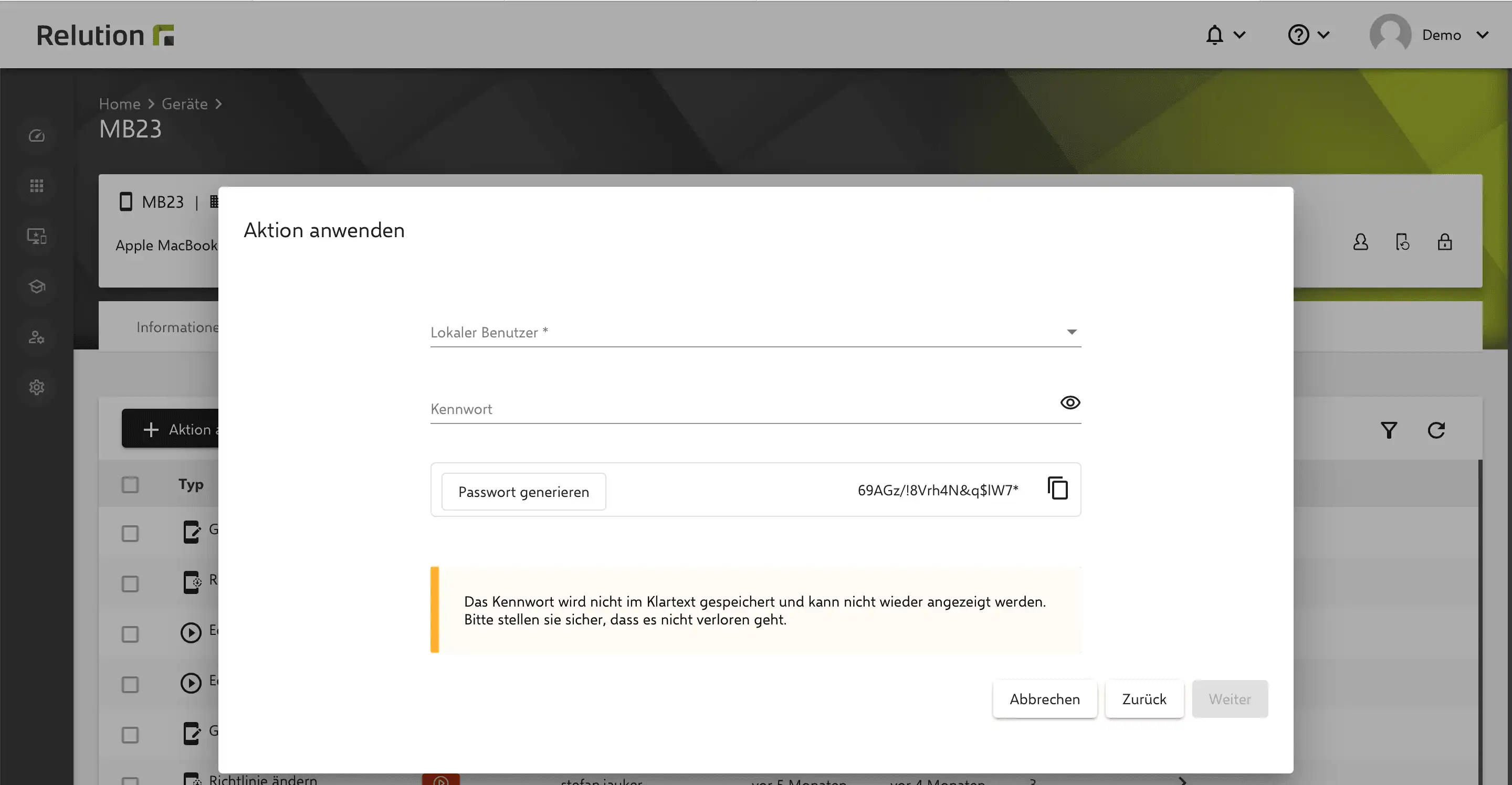
Task: Click the Typ column header
Action: point(191,484)
